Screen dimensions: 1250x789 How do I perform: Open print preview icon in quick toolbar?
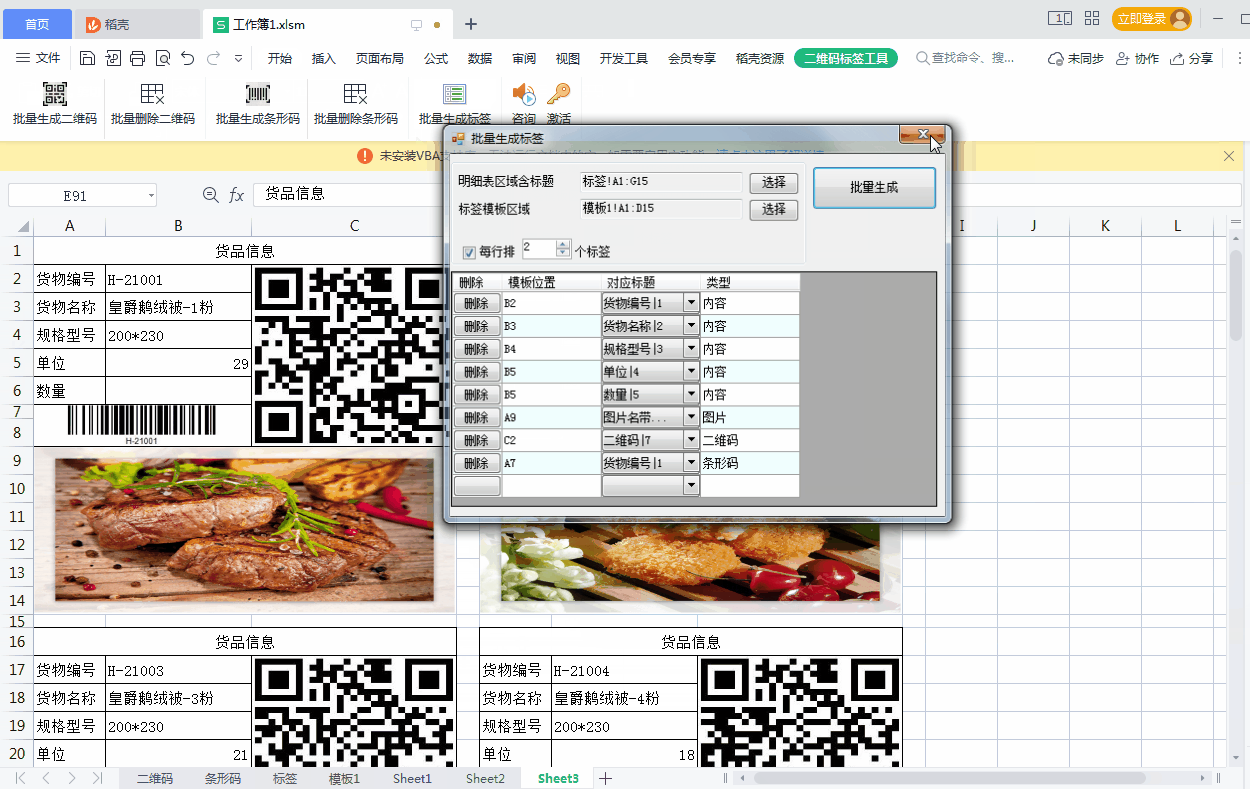163,59
